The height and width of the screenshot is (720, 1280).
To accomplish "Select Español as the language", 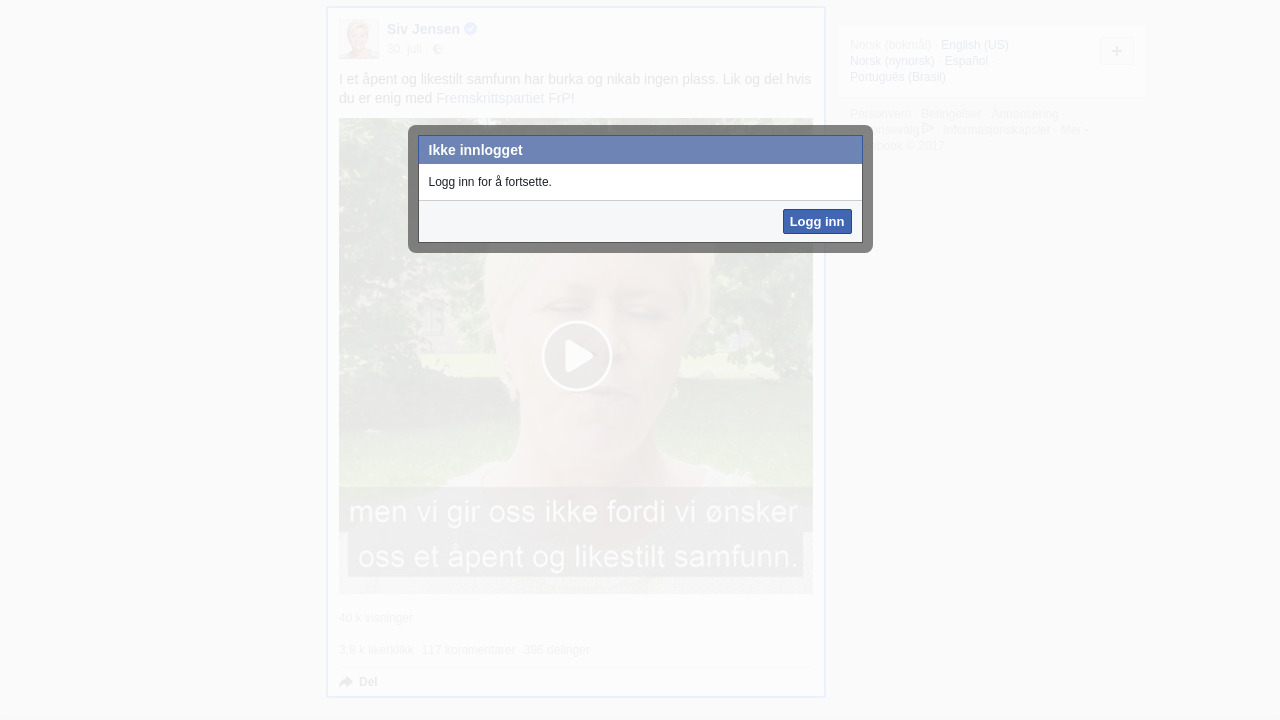I will tap(965, 61).
